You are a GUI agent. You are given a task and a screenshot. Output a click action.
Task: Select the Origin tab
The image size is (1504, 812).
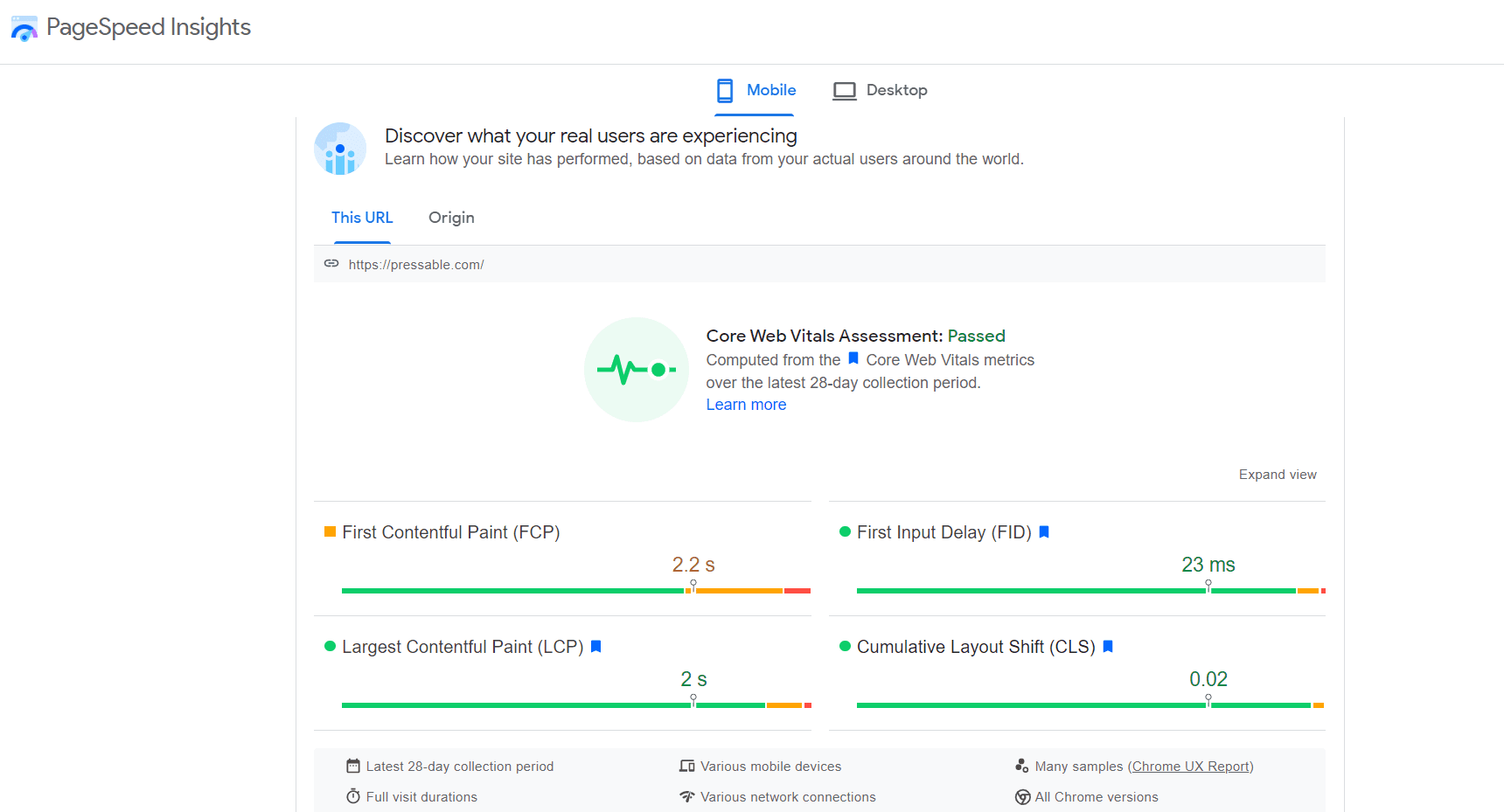[451, 218]
